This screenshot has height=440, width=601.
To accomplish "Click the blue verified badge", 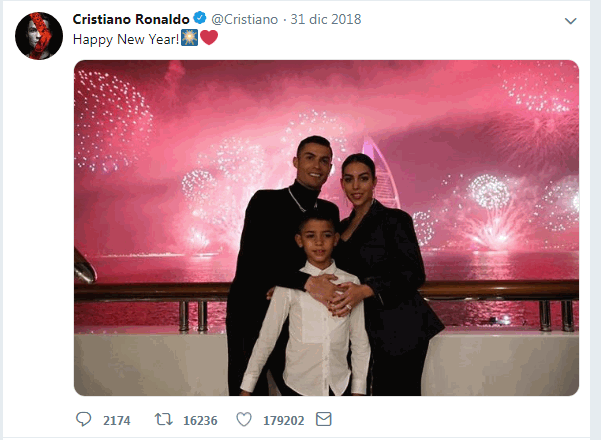I will (198, 19).
